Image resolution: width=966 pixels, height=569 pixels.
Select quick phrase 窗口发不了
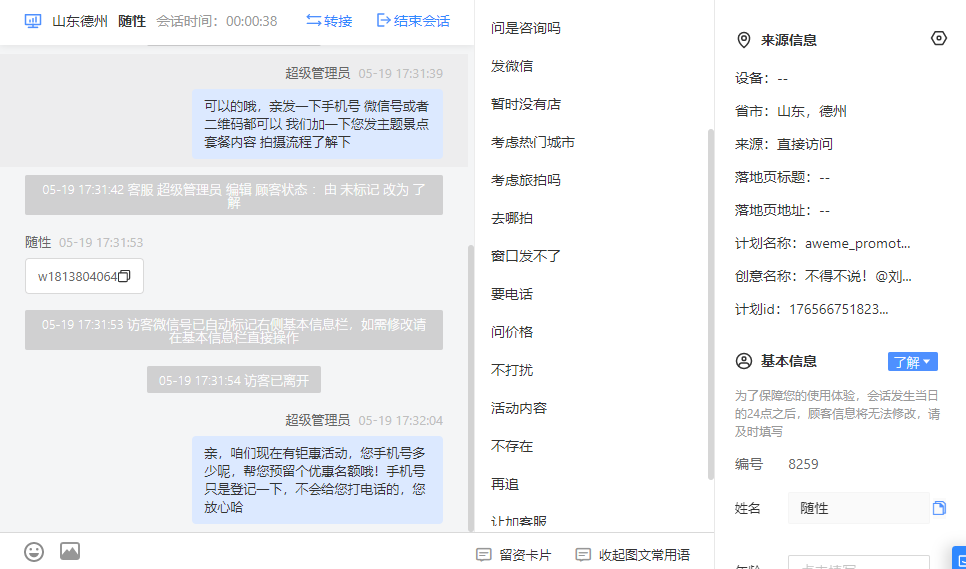coord(526,256)
